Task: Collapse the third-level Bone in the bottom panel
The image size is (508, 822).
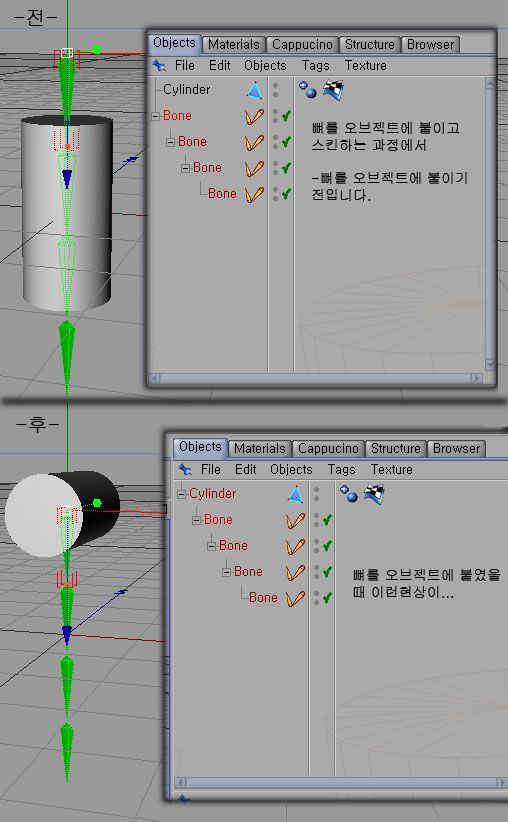Action: [x=226, y=572]
